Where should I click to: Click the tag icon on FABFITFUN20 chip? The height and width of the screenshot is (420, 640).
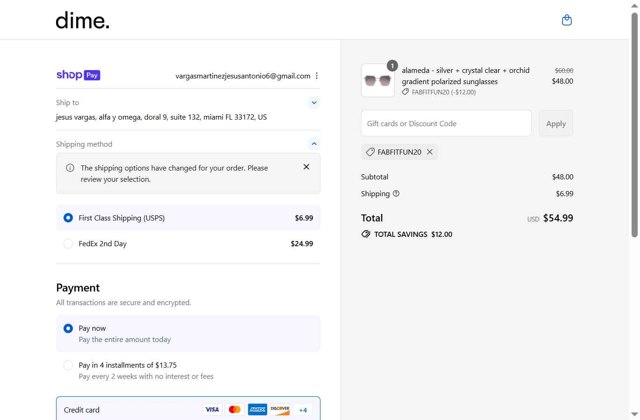370,152
